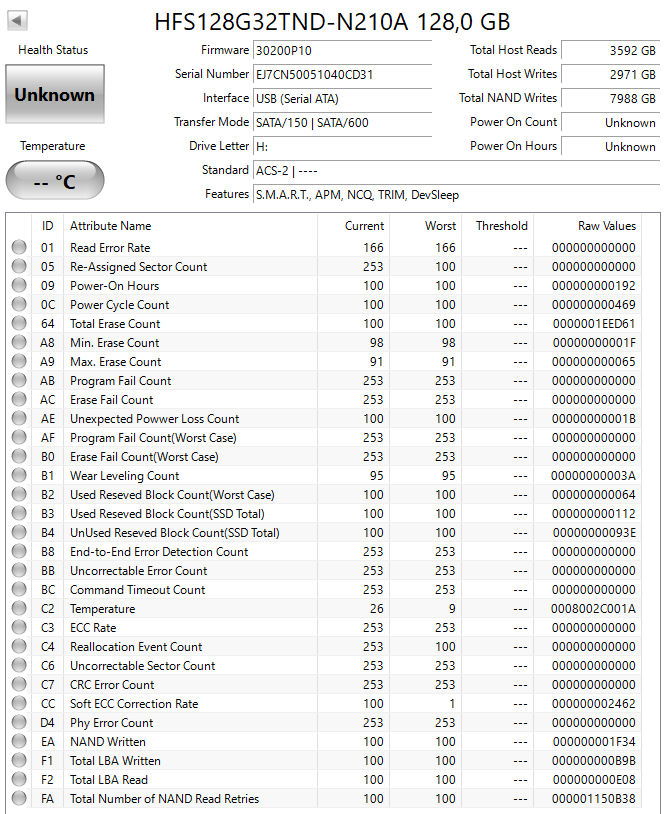The height and width of the screenshot is (814, 668).
Task: Open the temperature display button
Action: [x=55, y=180]
